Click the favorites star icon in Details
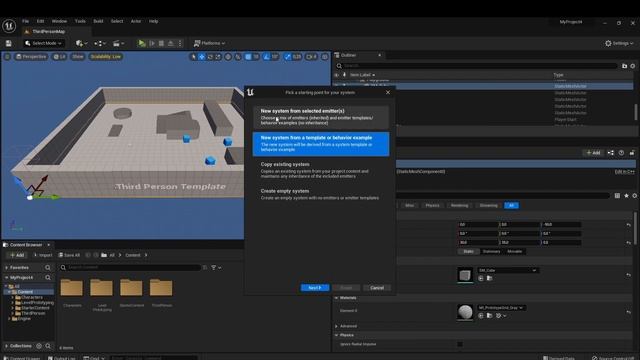This screenshot has height=360, width=640. (x=626, y=196)
